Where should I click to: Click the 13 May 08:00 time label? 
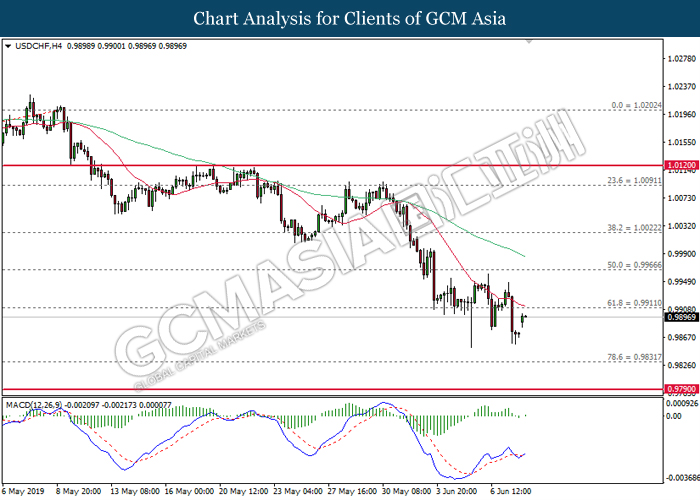coord(134,491)
